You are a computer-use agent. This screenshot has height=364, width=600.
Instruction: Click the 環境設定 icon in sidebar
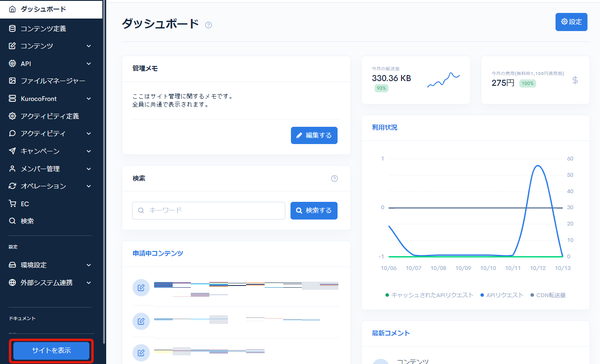pyautogui.click(x=12, y=265)
